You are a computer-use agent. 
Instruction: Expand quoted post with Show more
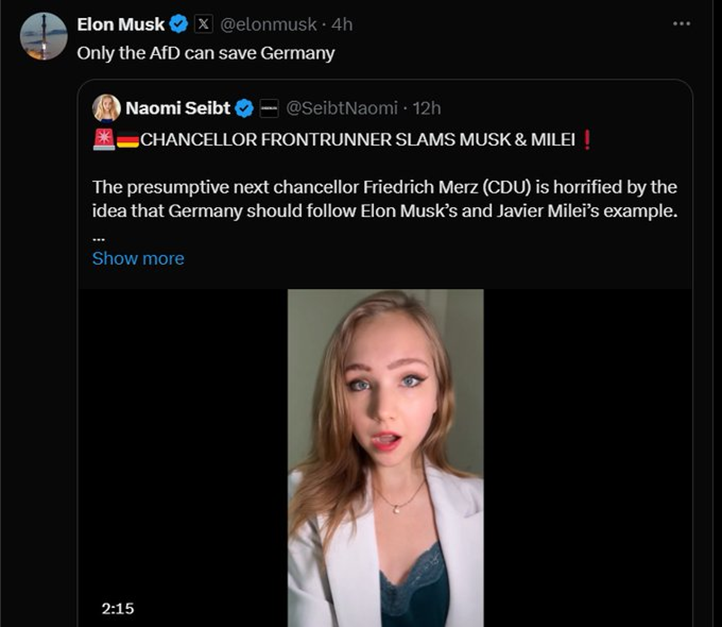coord(138,258)
